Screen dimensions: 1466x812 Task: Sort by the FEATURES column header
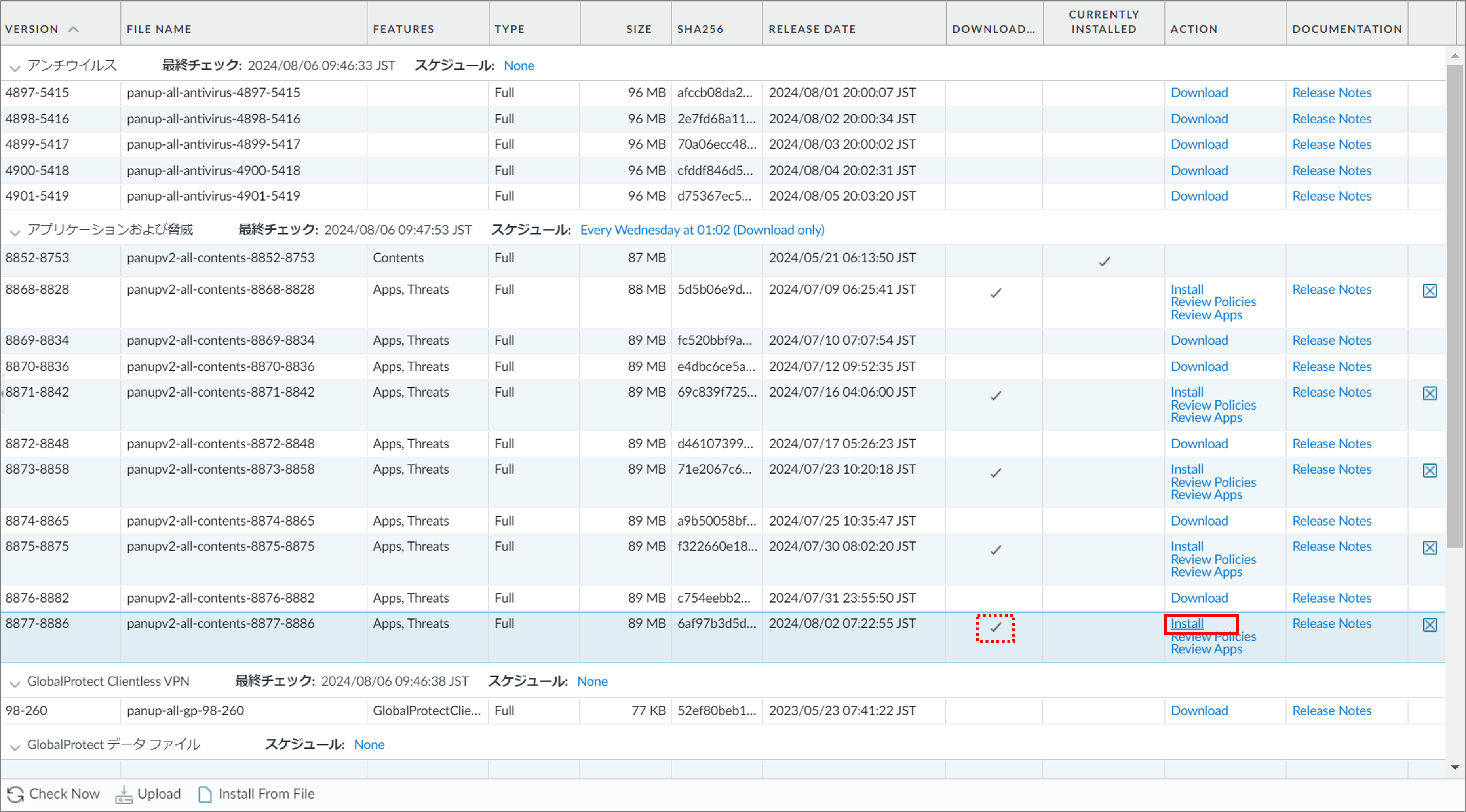pos(403,29)
